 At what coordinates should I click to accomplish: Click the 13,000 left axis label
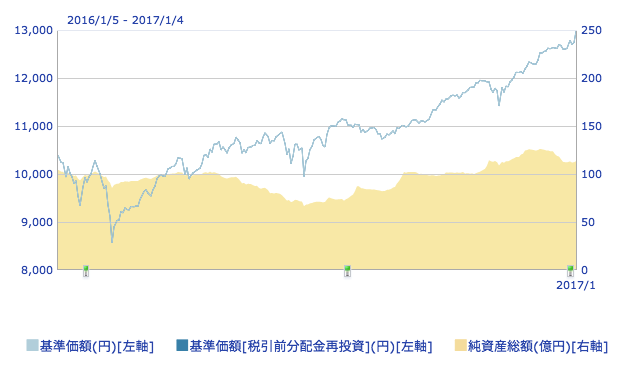click(34, 30)
